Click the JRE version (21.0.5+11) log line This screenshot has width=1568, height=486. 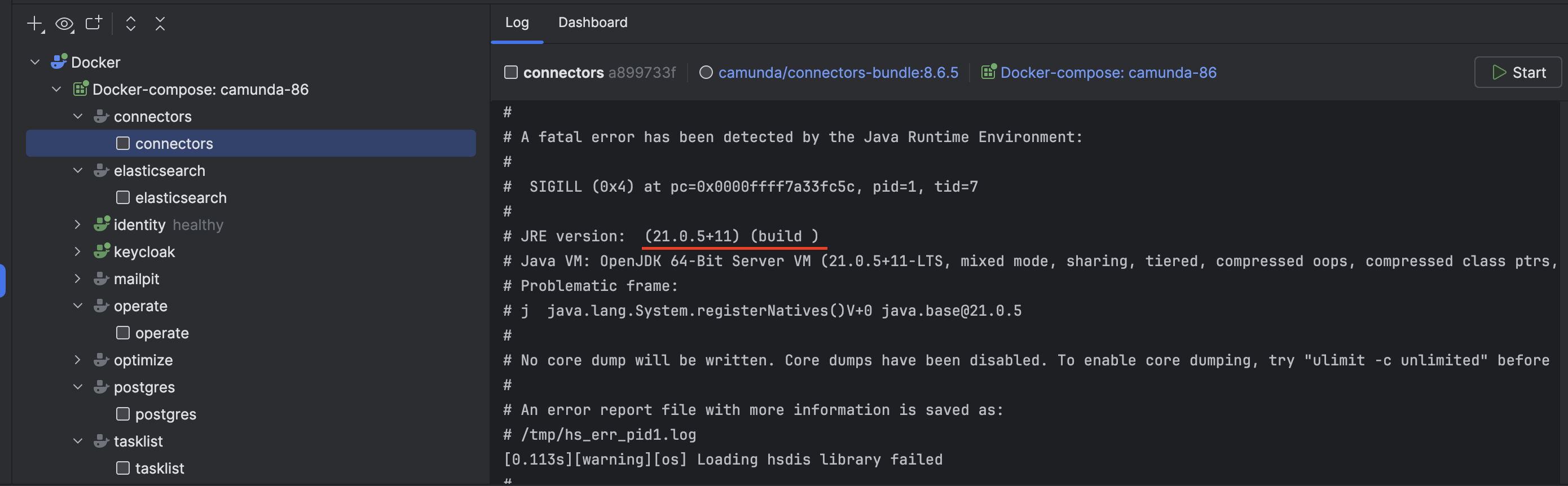pos(660,236)
